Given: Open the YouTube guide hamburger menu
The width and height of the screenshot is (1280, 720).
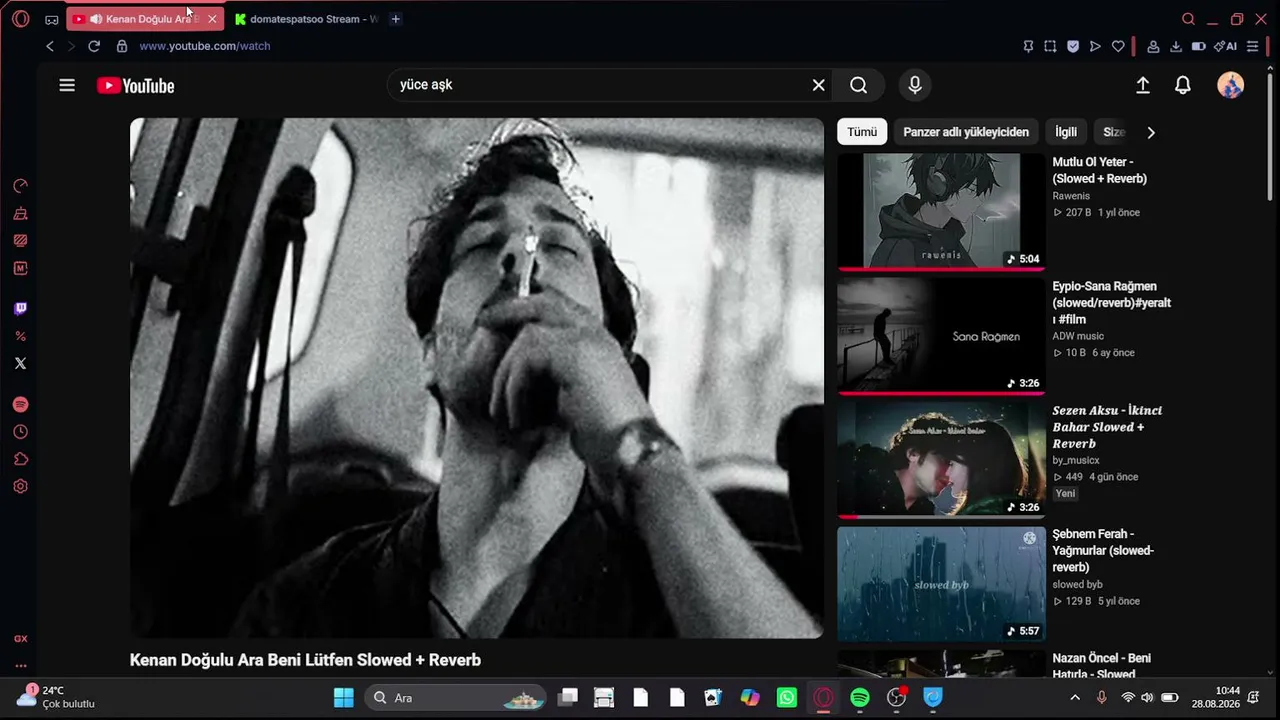Looking at the screenshot, I should (67, 85).
